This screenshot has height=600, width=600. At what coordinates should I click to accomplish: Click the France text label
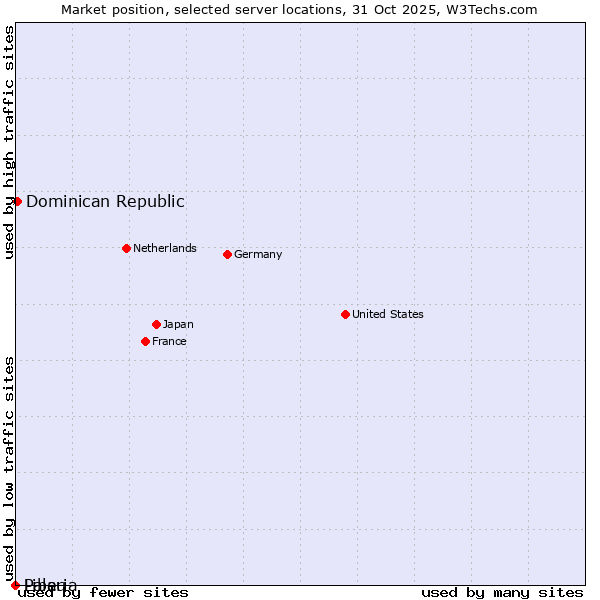(169, 341)
